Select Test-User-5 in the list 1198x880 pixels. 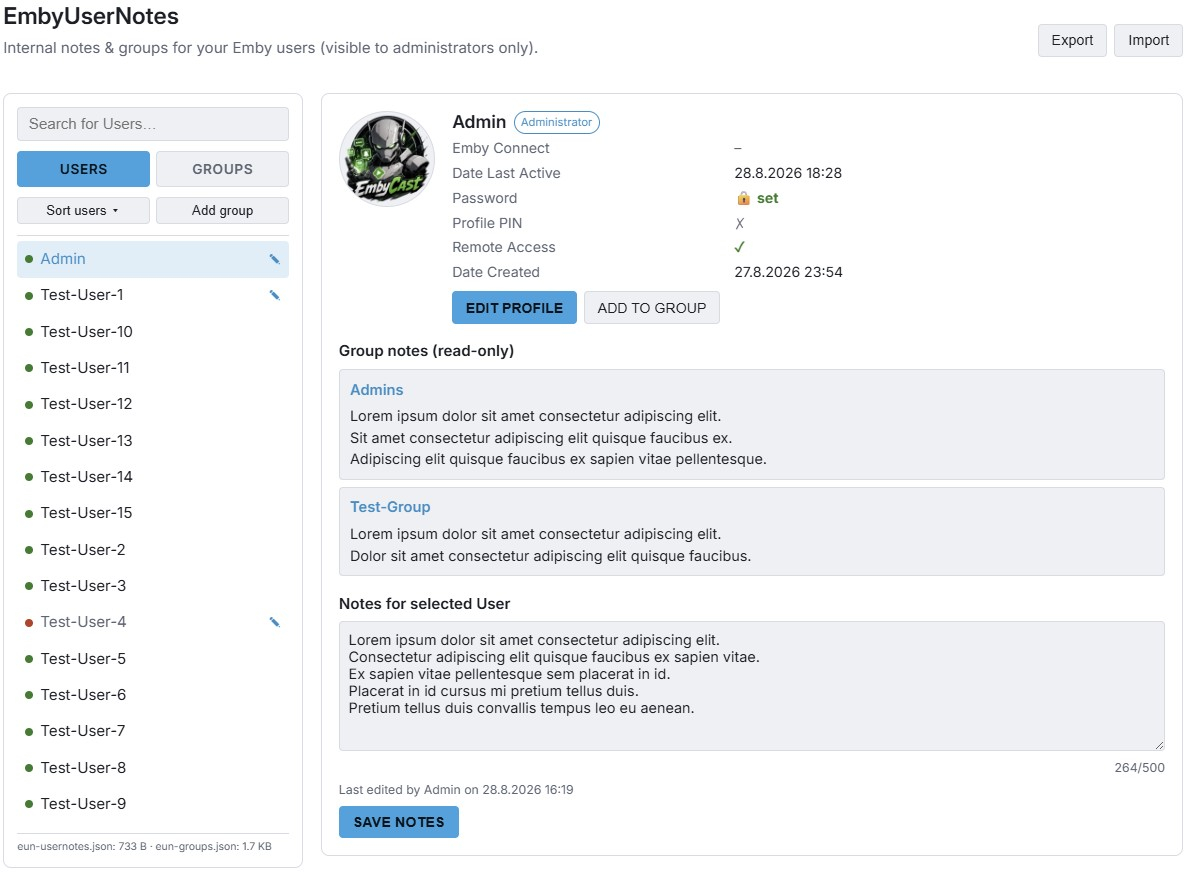[153, 658]
